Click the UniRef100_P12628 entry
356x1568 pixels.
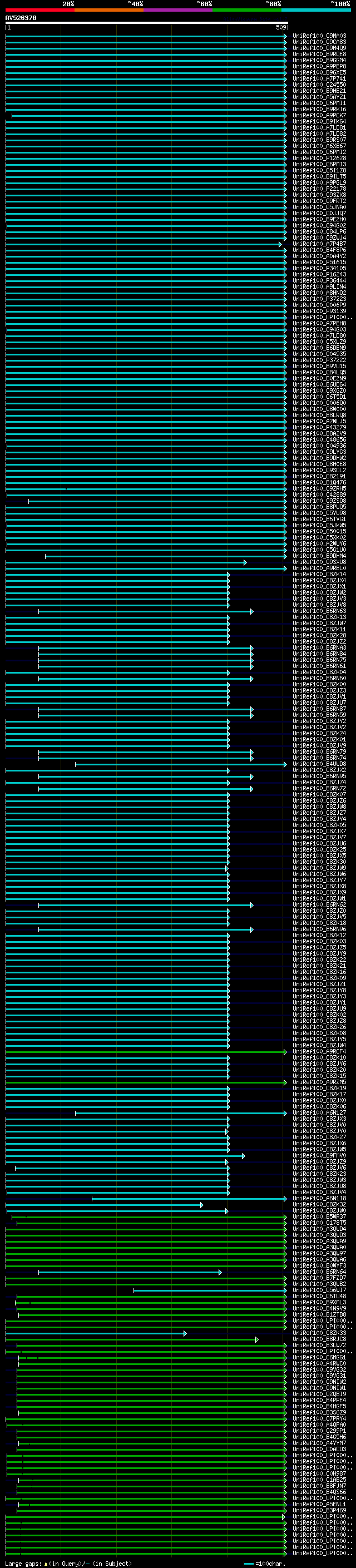tap(319, 159)
